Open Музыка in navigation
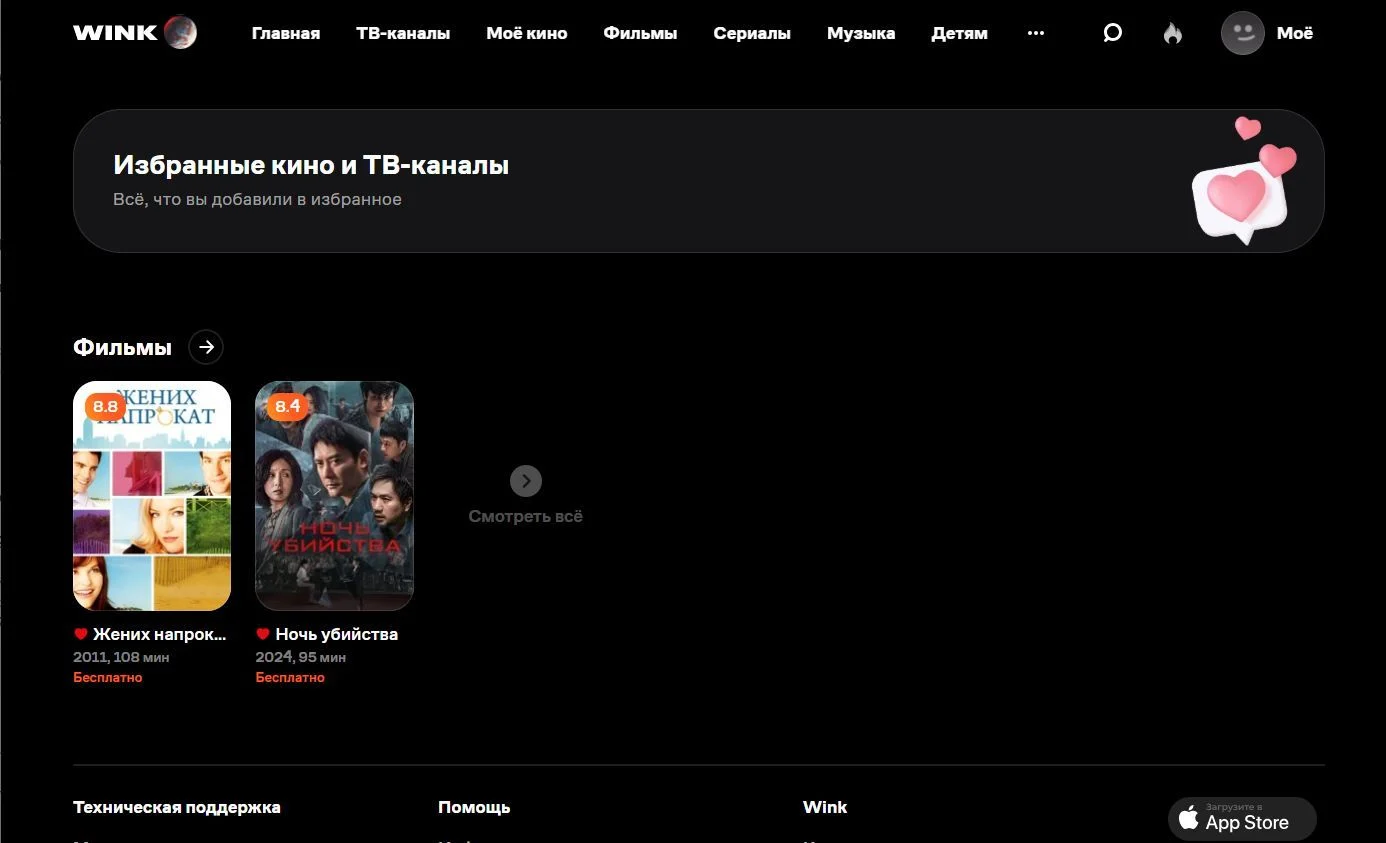 pyautogui.click(x=861, y=33)
